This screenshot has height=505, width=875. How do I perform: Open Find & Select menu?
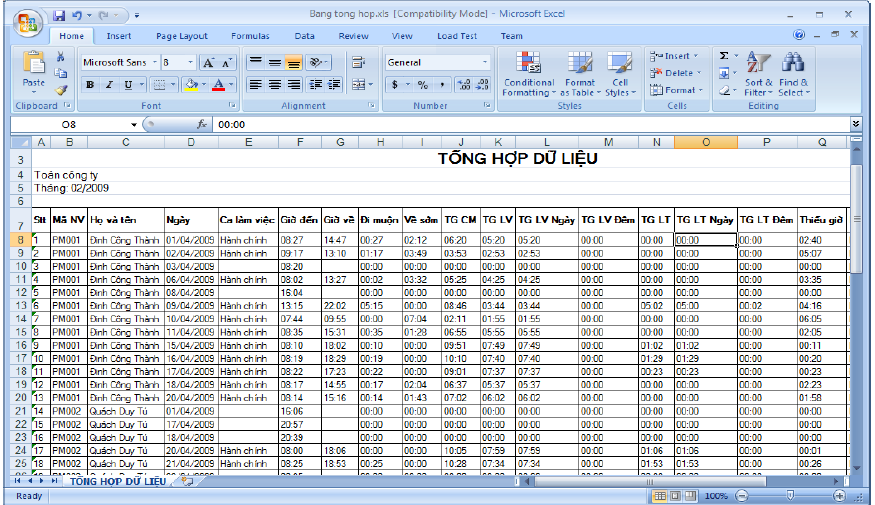point(794,74)
